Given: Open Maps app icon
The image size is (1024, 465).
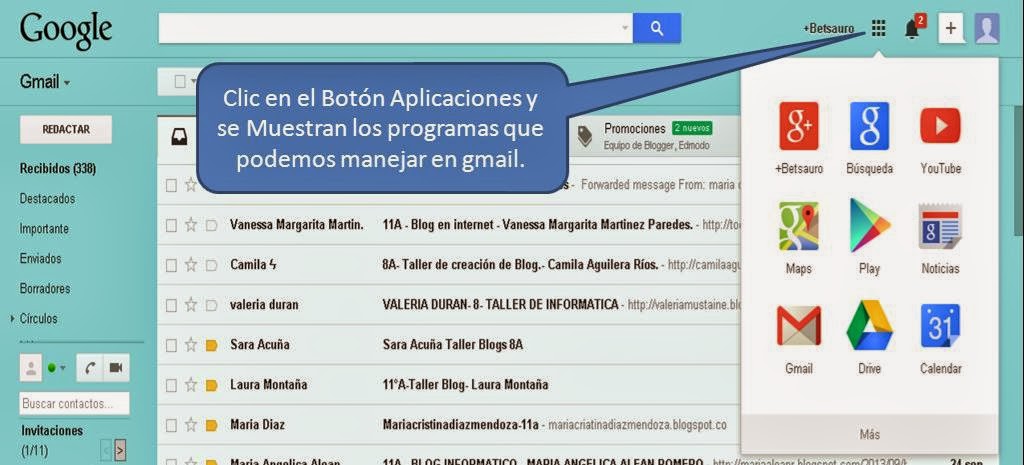Looking at the screenshot, I should (x=798, y=226).
